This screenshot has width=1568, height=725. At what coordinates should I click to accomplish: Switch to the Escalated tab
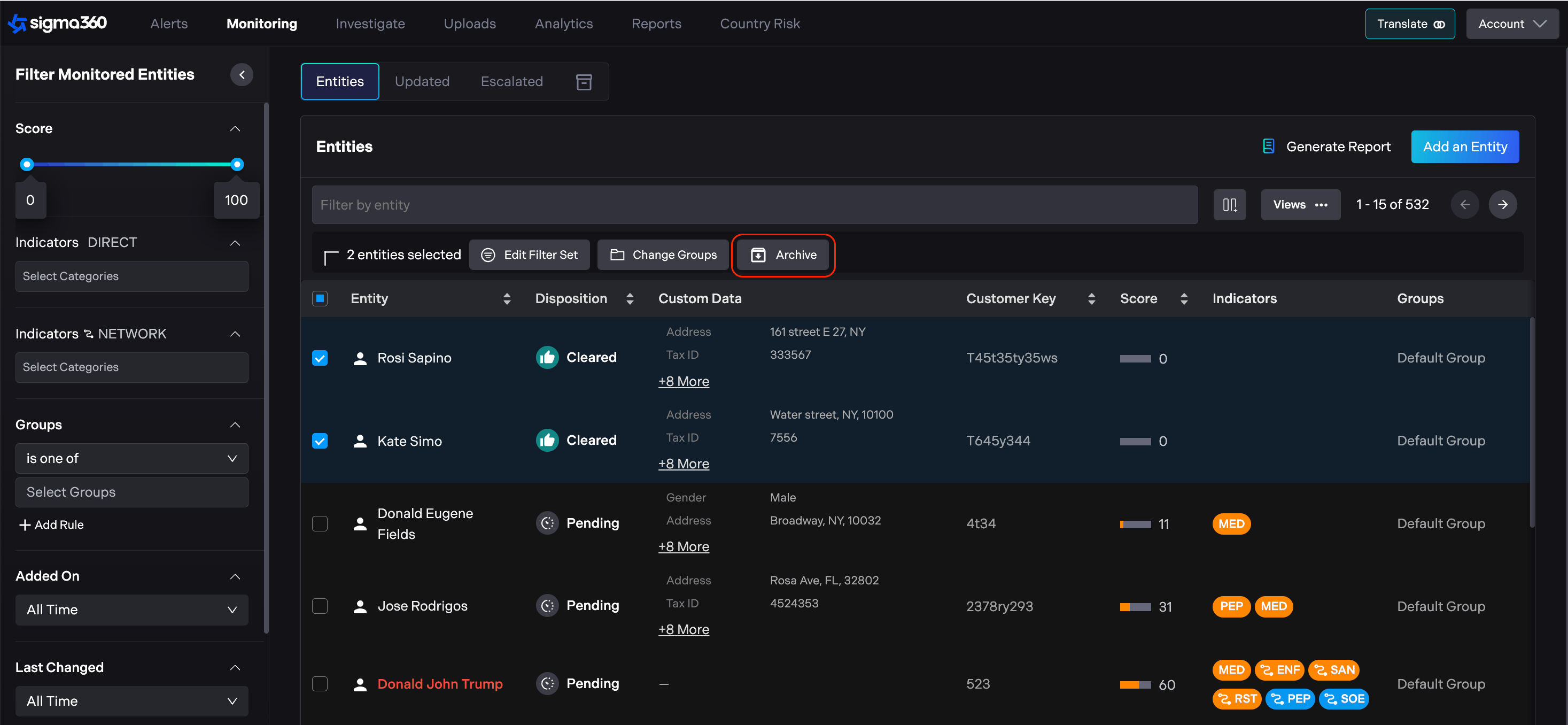pos(511,82)
